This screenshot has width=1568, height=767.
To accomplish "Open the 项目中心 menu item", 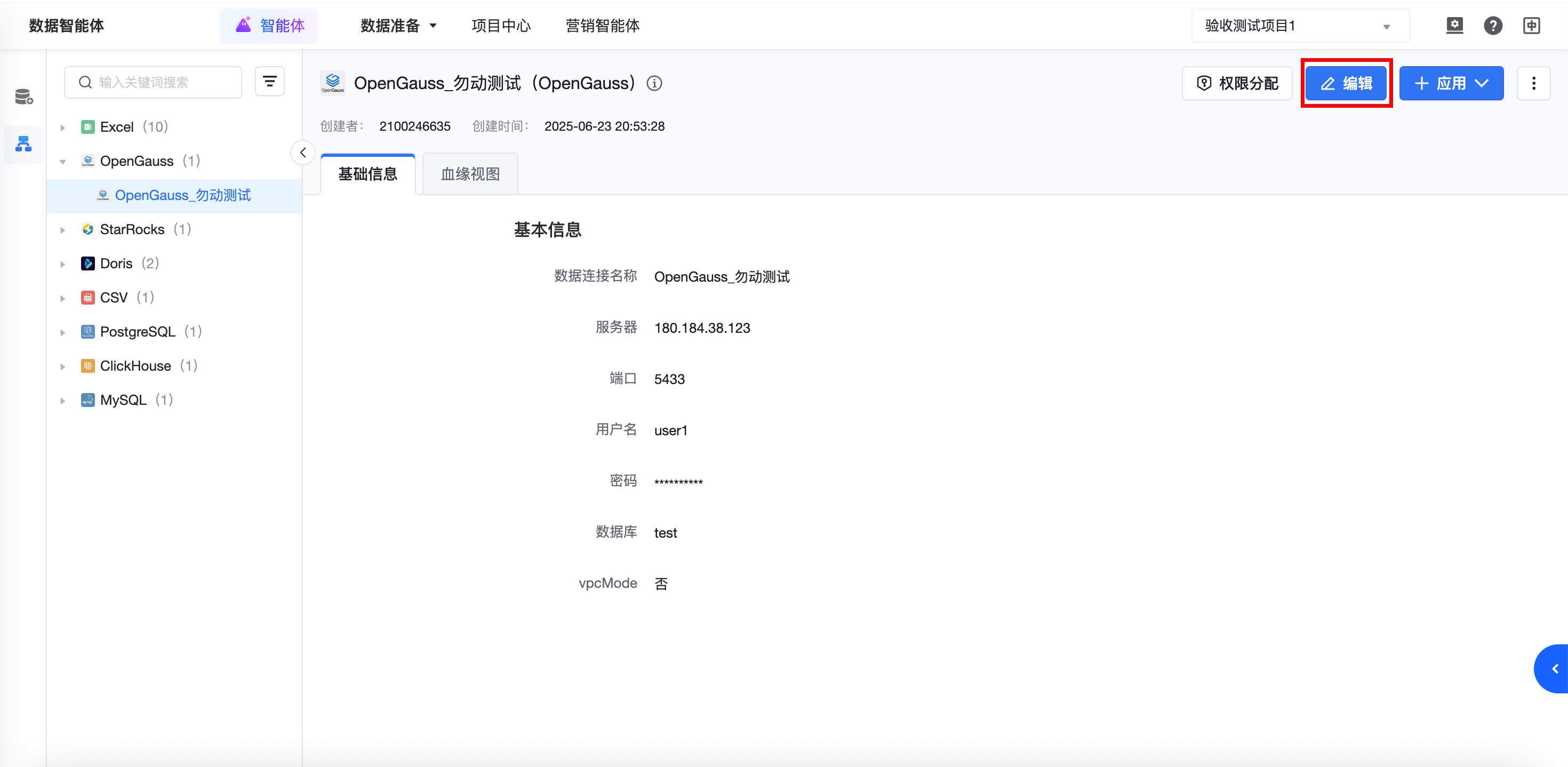I will pos(501,26).
